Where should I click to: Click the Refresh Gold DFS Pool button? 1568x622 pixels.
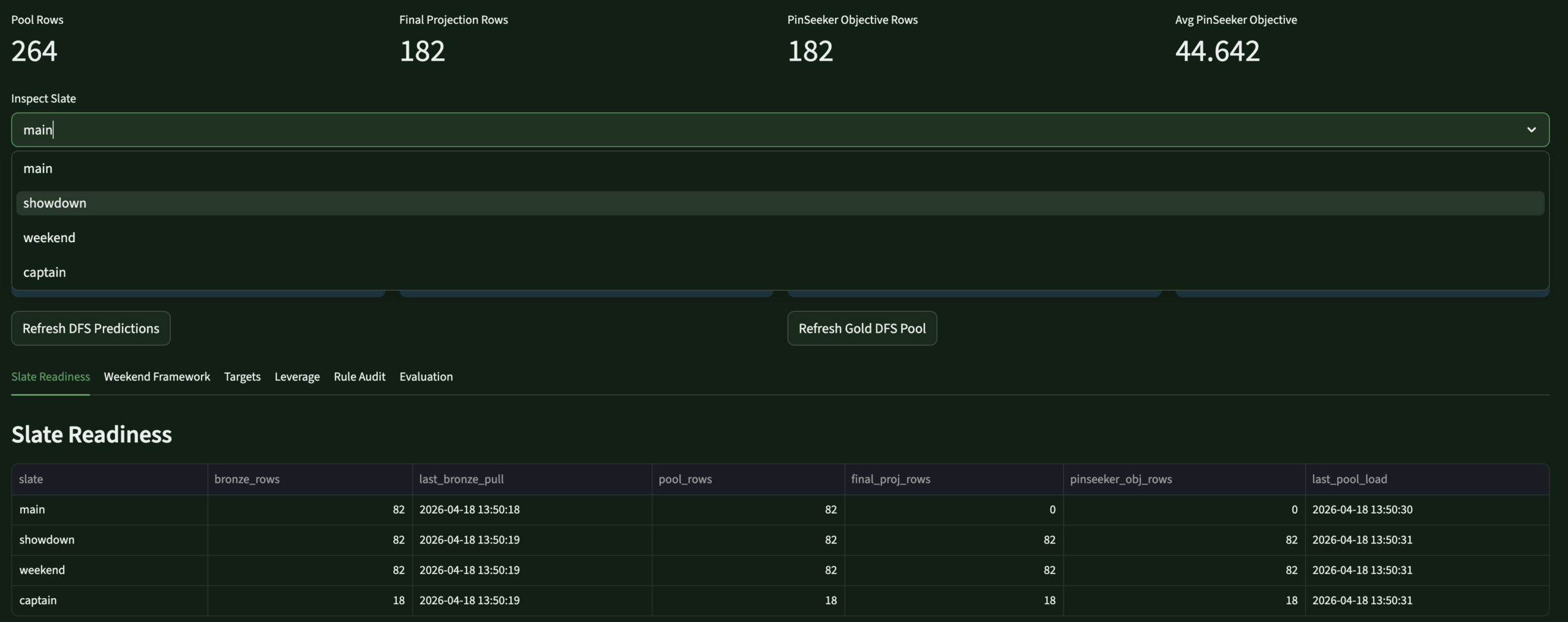click(861, 328)
